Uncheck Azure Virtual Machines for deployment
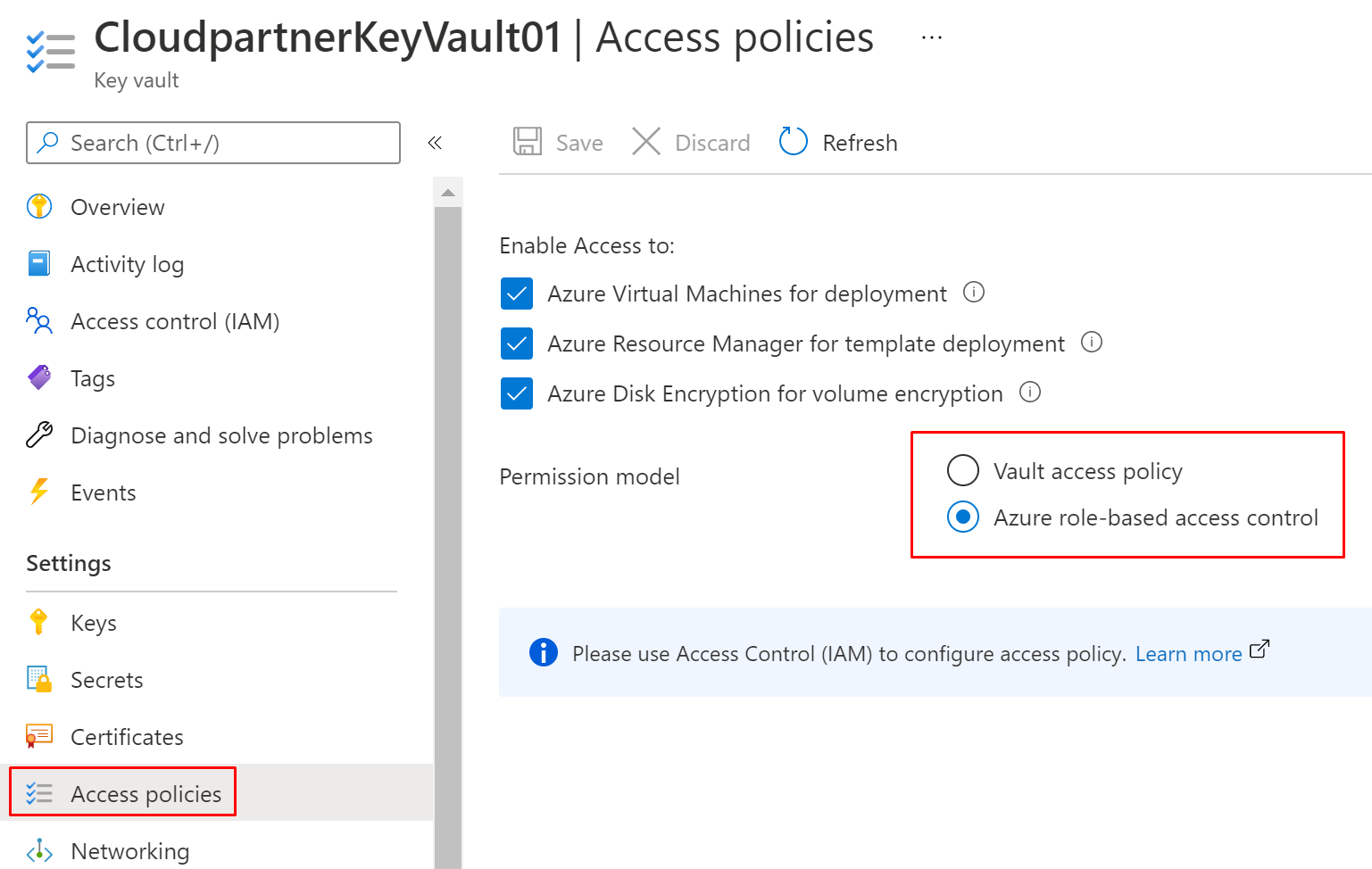The height and width of the screenshot is (869, 1372). click(517, 294)
